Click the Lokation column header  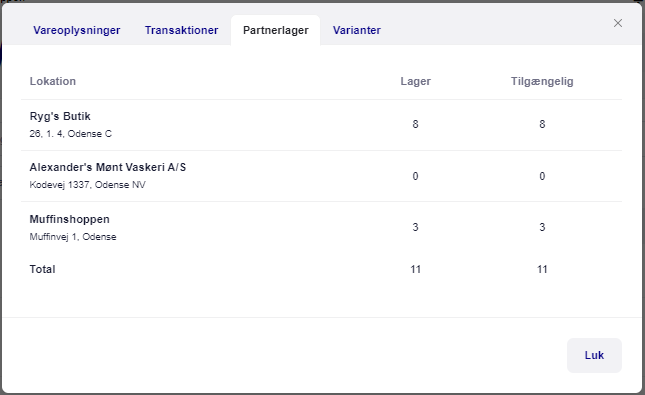53,81
